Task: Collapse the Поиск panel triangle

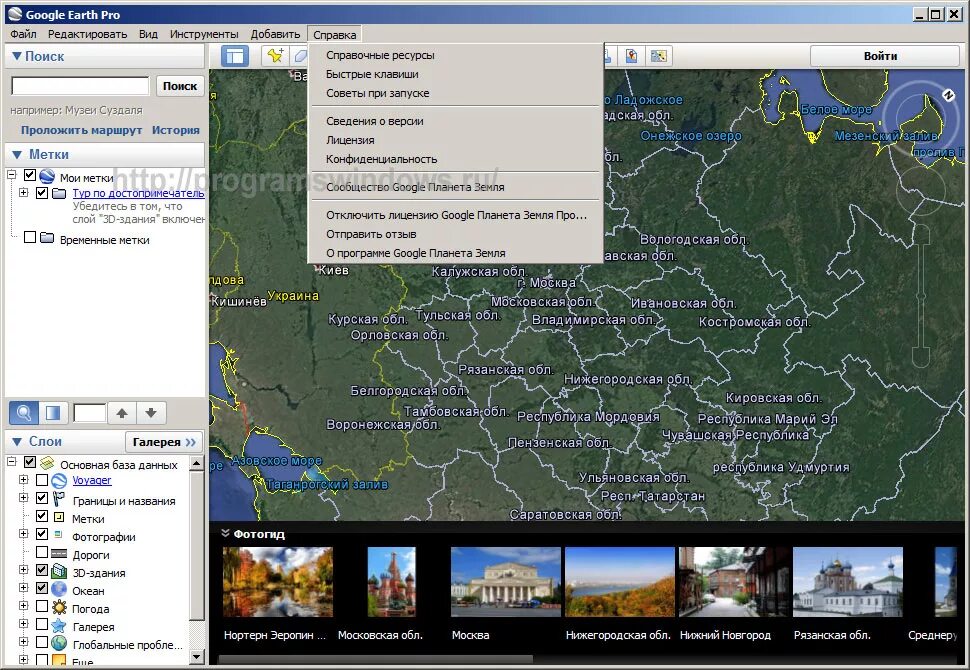Action: click(x=16, y=56)
